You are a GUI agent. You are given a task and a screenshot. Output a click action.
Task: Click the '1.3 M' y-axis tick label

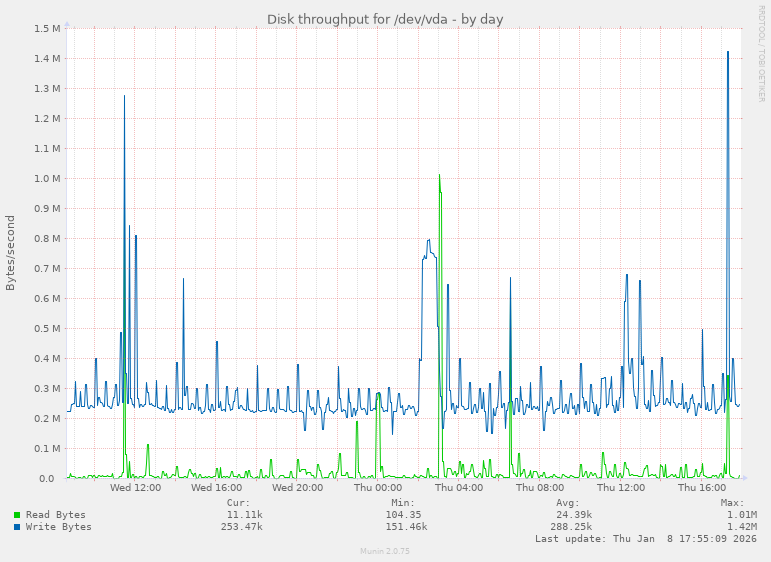47,89
